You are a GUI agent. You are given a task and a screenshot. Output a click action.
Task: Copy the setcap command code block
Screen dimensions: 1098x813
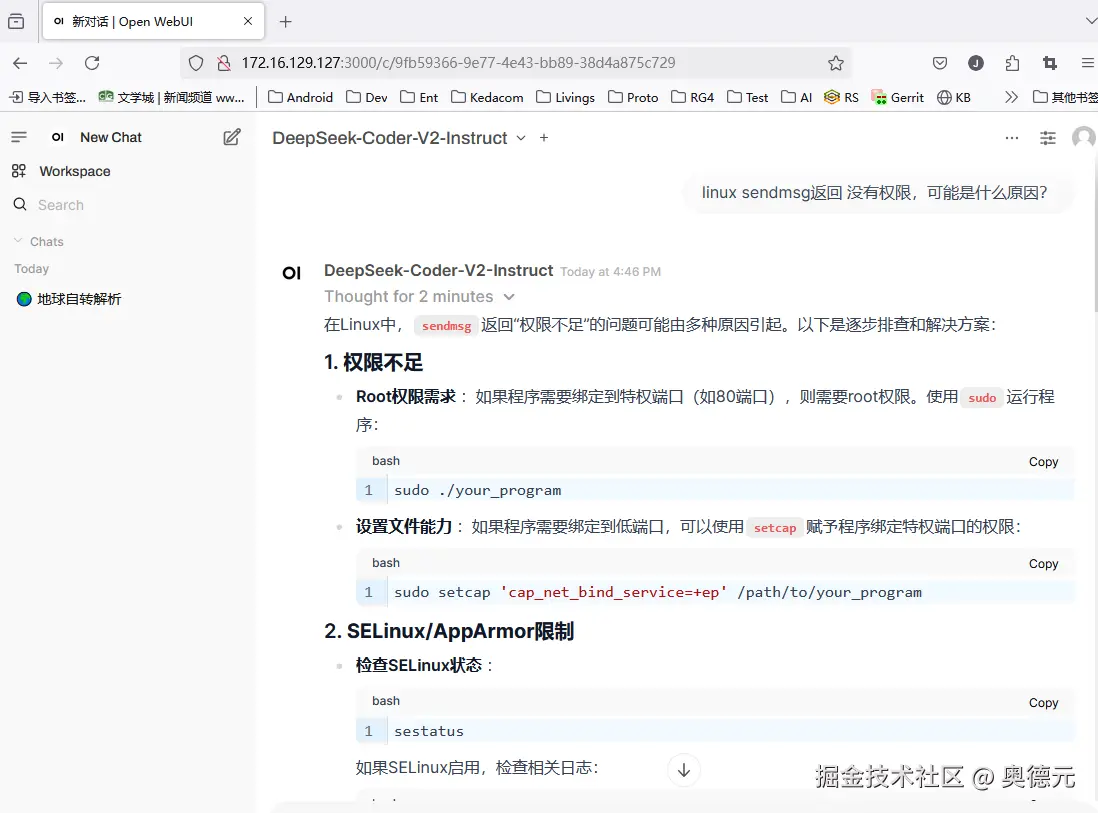tap(1043, 564)
